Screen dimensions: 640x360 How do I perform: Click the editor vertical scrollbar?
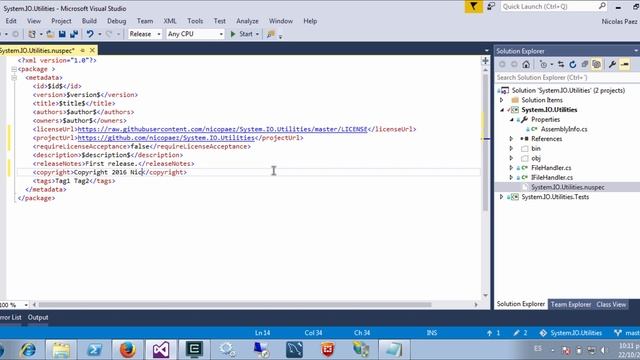[485, 142]
